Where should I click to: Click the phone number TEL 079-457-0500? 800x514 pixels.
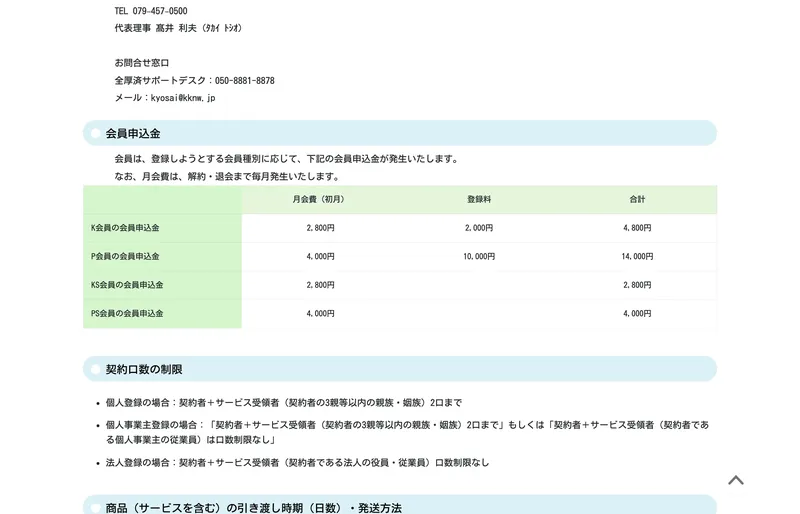tap(151, 11)
